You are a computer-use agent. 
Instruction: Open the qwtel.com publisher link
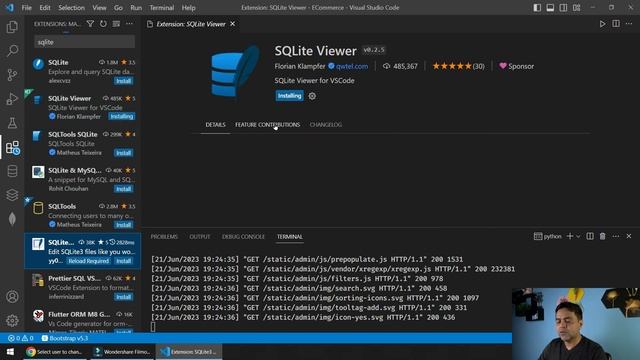352,66
